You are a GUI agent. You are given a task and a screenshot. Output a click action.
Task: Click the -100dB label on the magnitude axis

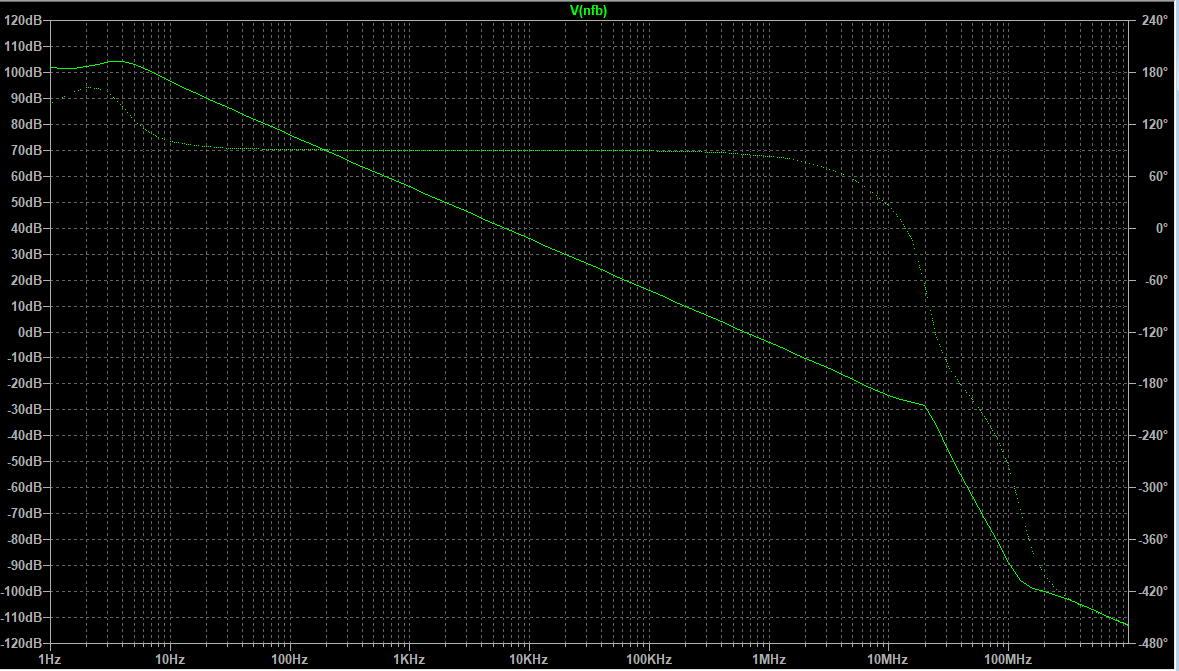coord(22,591)
